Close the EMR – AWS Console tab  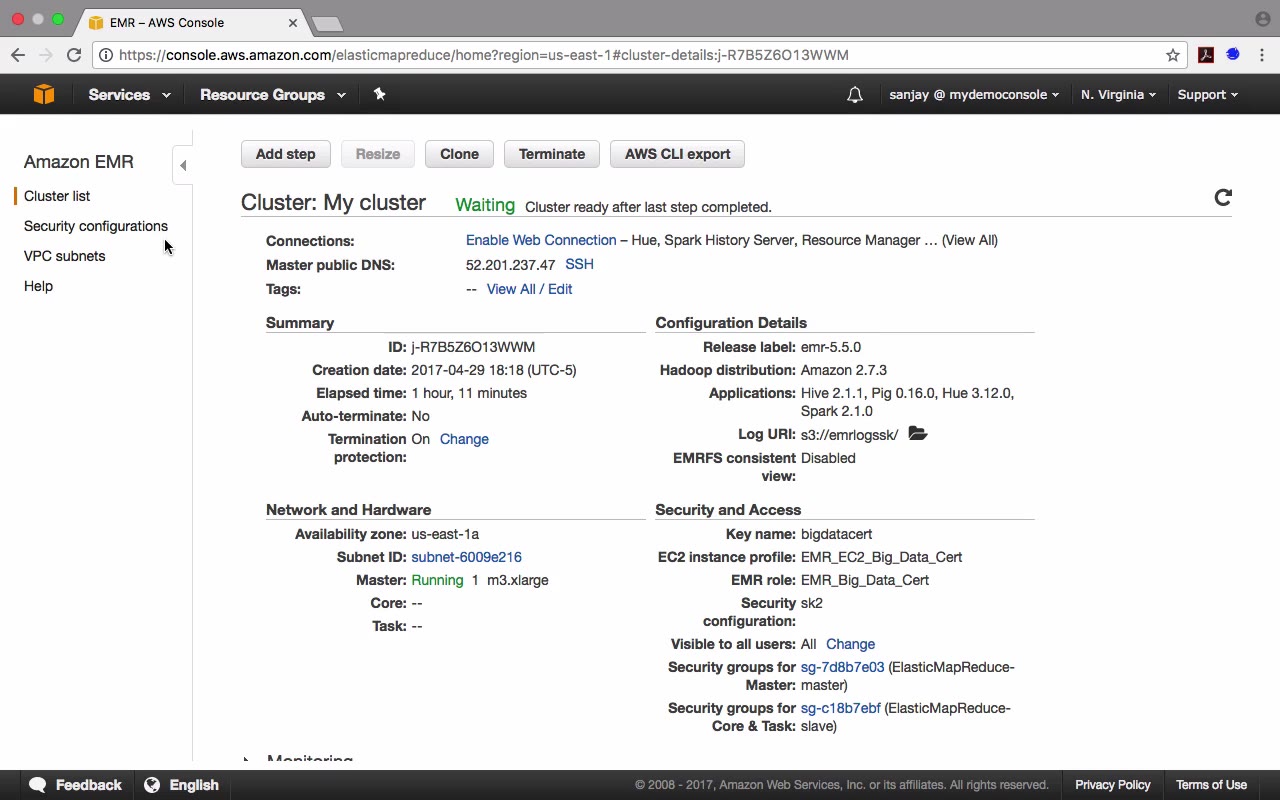(293, 22)
